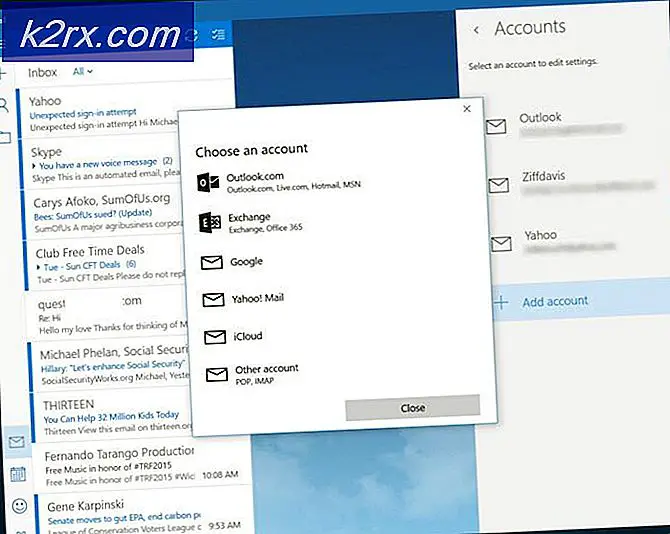Switch to Mail in sidebar
670x534 pixels.
click(17, 441)
